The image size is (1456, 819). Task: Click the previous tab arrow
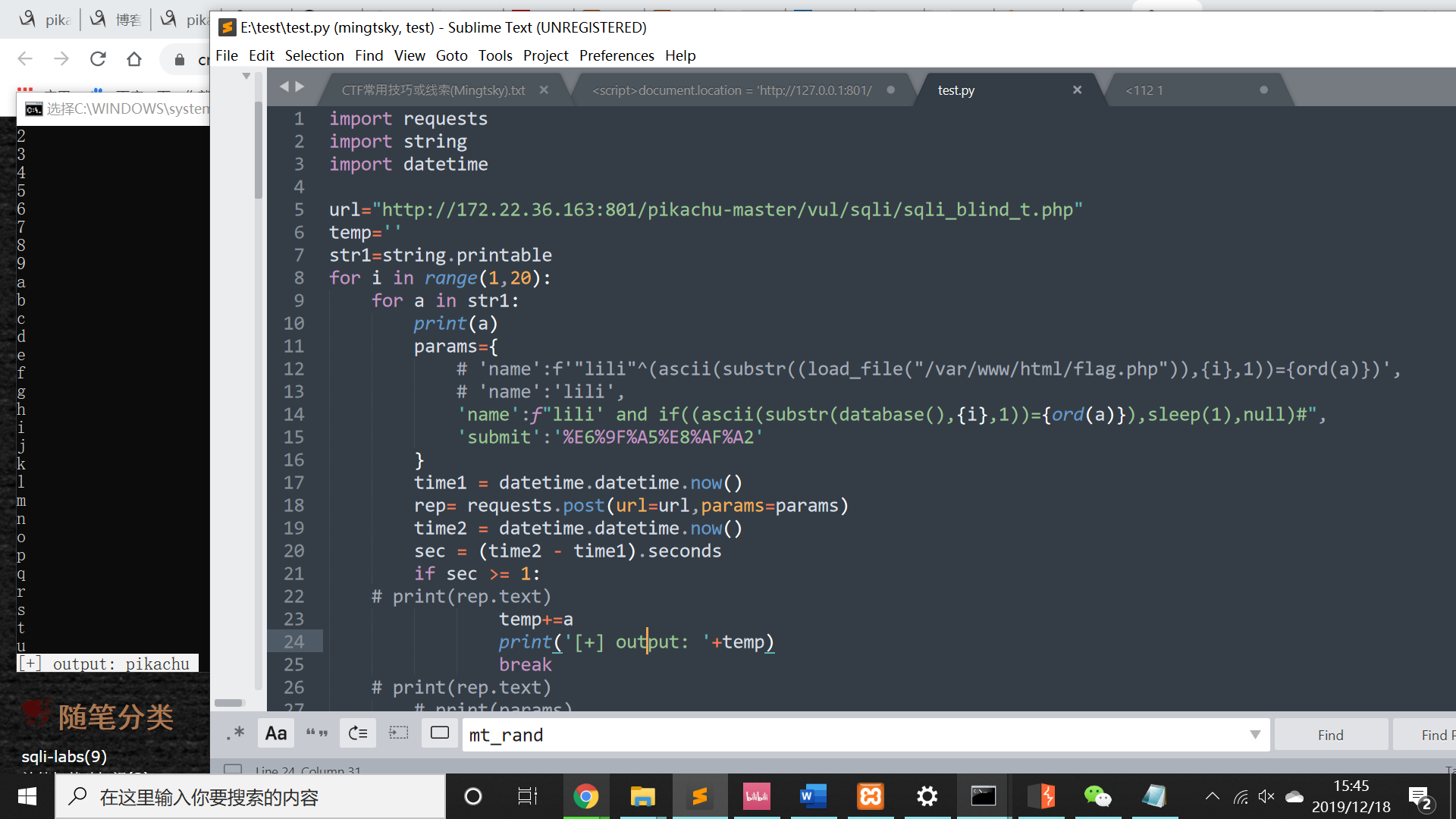pos(284,86)
